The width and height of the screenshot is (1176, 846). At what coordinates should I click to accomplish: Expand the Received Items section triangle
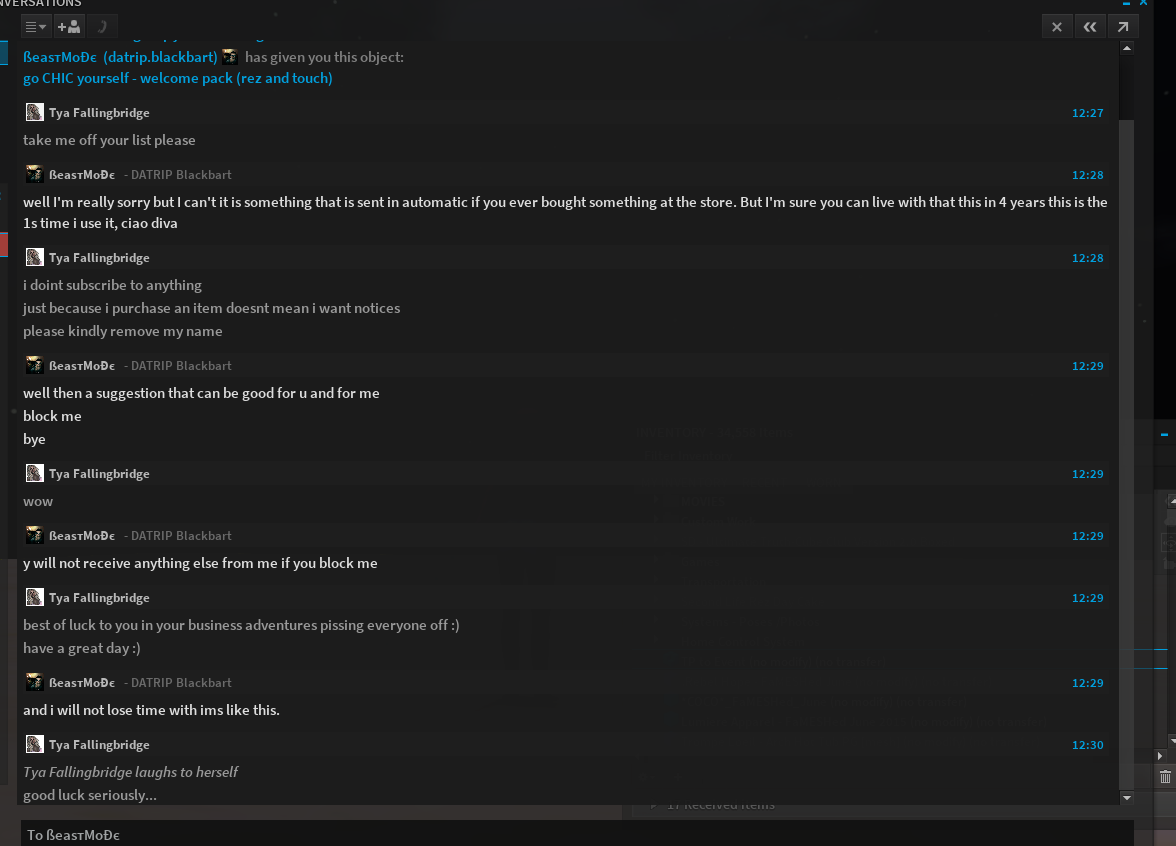point(654,804)
